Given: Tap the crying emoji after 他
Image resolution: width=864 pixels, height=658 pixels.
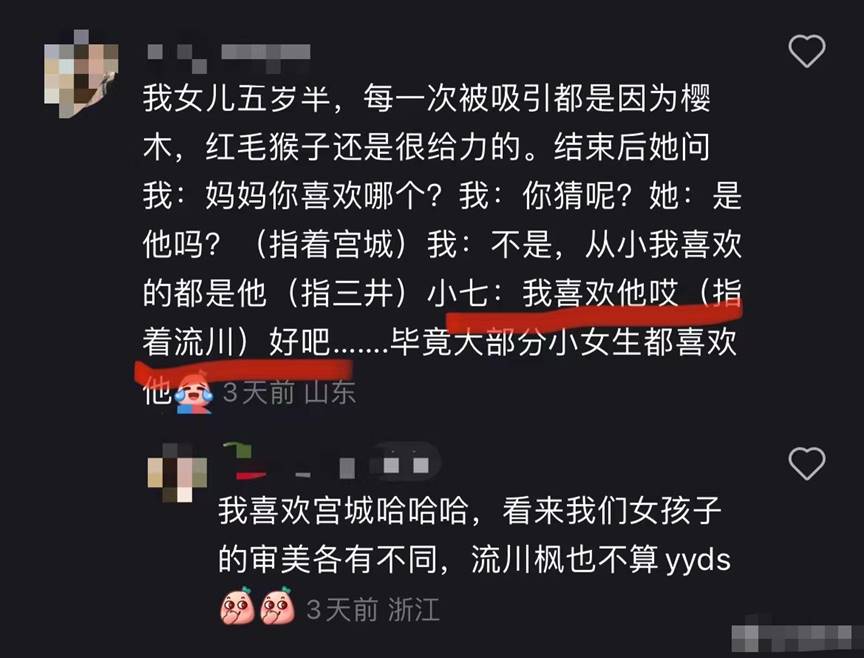Looking at the screenshot, I should point(194,392).
